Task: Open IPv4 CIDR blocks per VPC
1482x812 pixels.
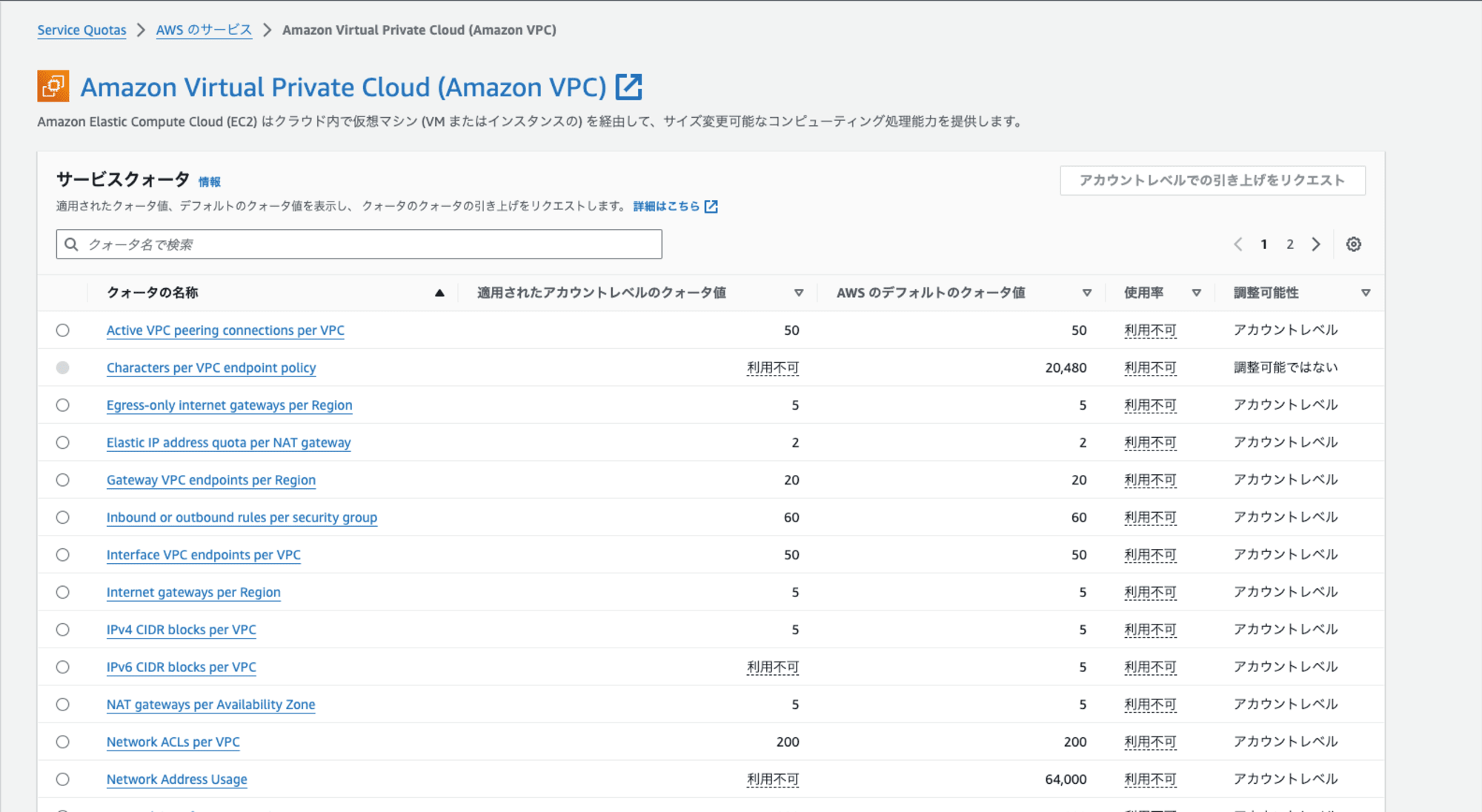Action: (181, 630)
